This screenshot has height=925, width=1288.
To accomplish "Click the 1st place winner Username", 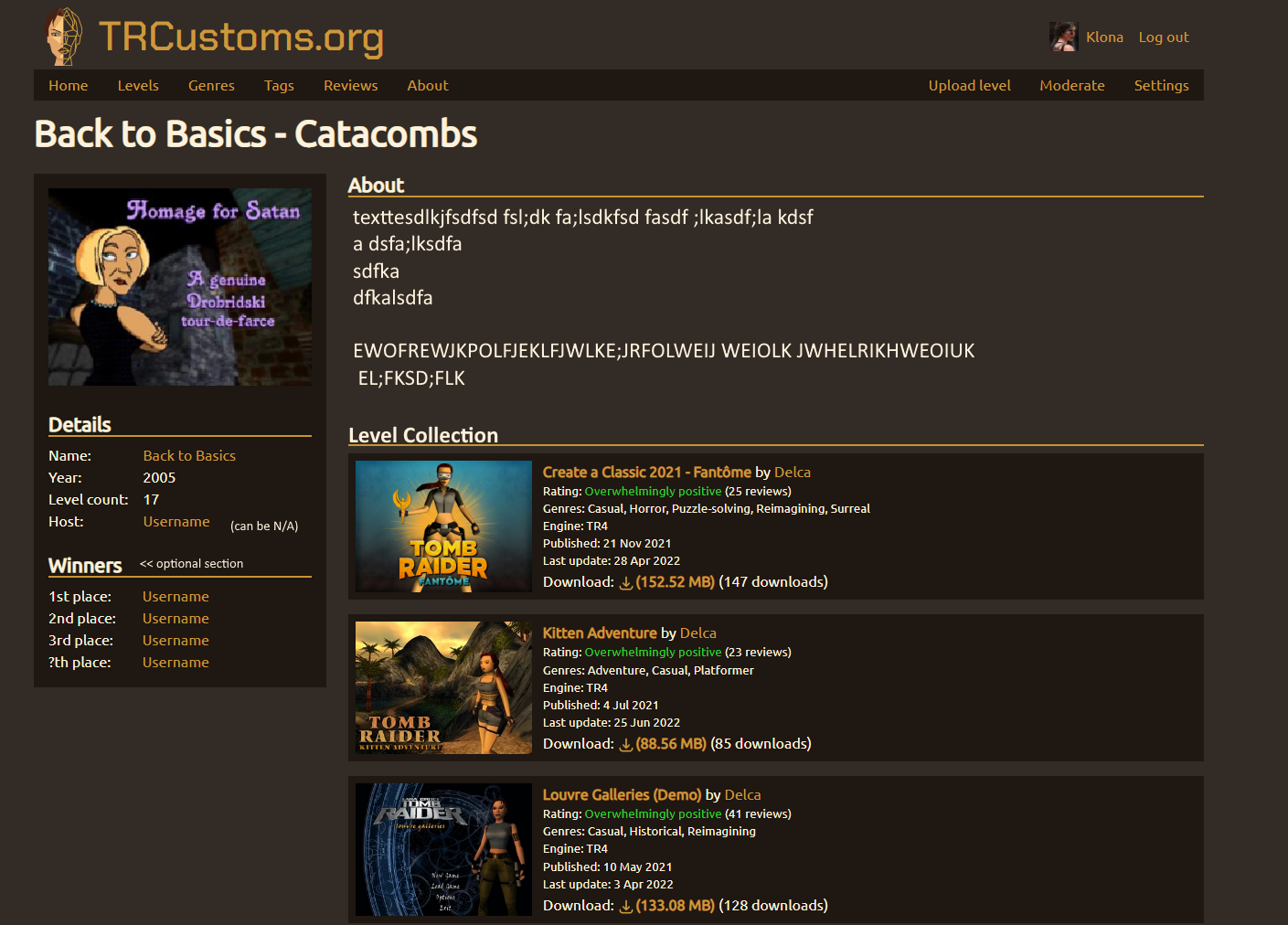I will [x=176, y=596].
